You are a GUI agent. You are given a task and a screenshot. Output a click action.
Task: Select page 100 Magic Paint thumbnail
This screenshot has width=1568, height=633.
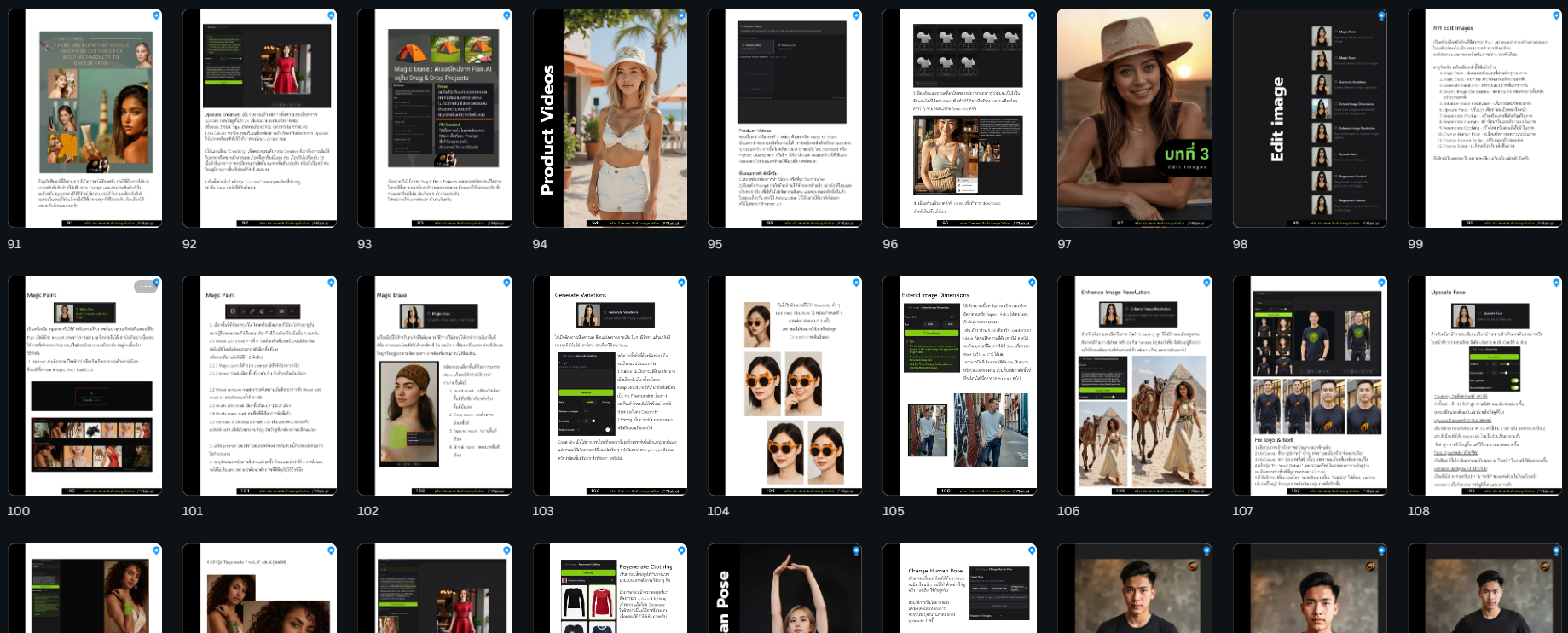pyautogui.click(x=85, y=386)
